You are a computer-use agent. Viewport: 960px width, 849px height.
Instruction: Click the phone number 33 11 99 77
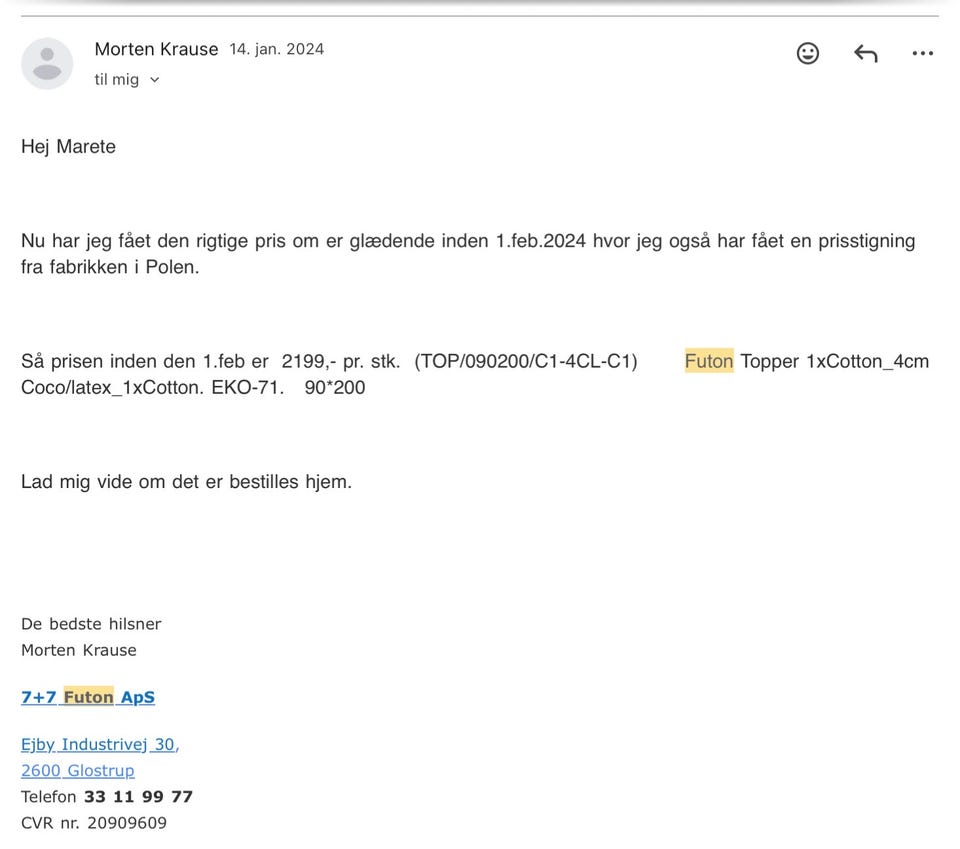138,797
